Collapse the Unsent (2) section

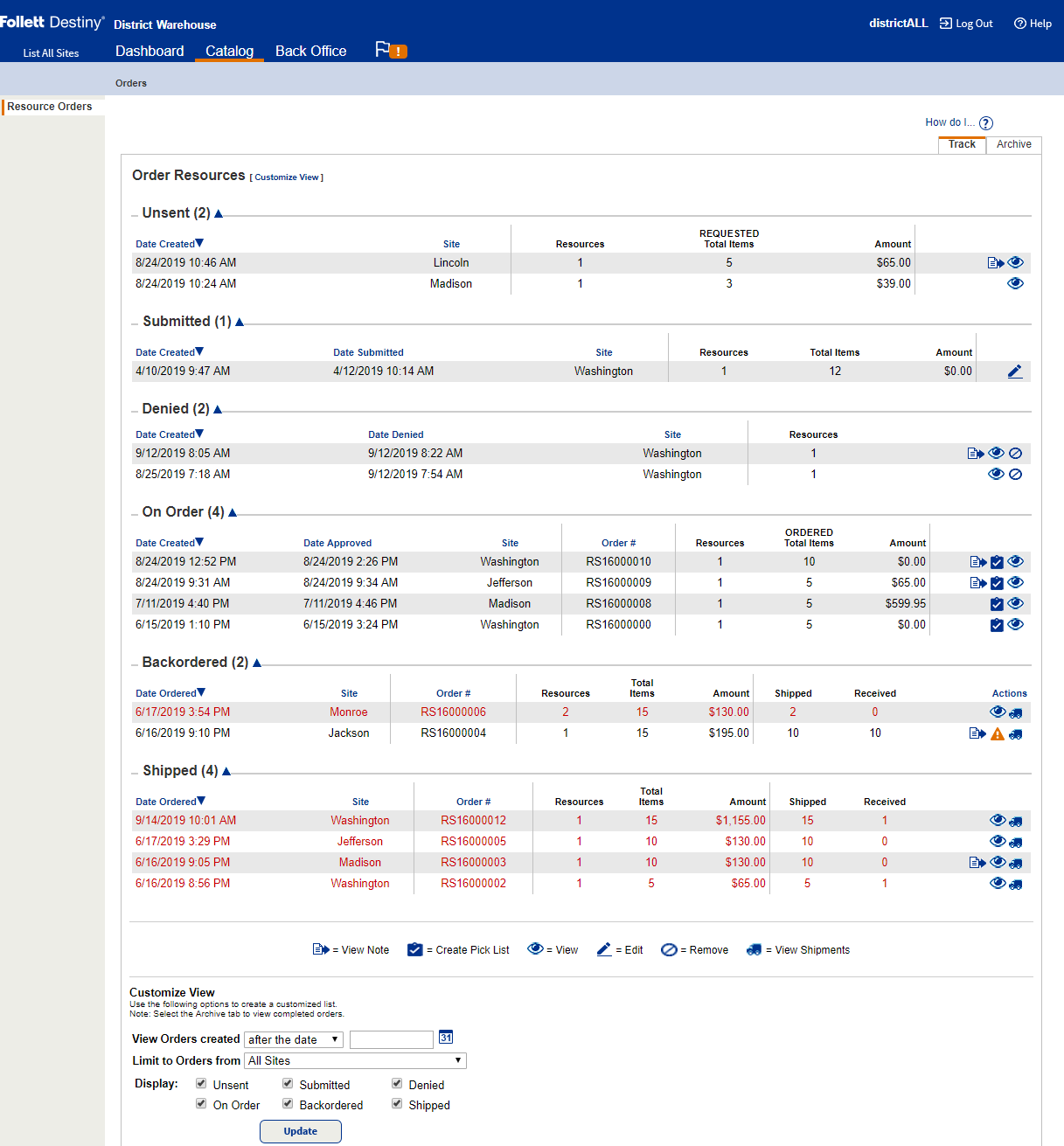[x=219, y=214]
